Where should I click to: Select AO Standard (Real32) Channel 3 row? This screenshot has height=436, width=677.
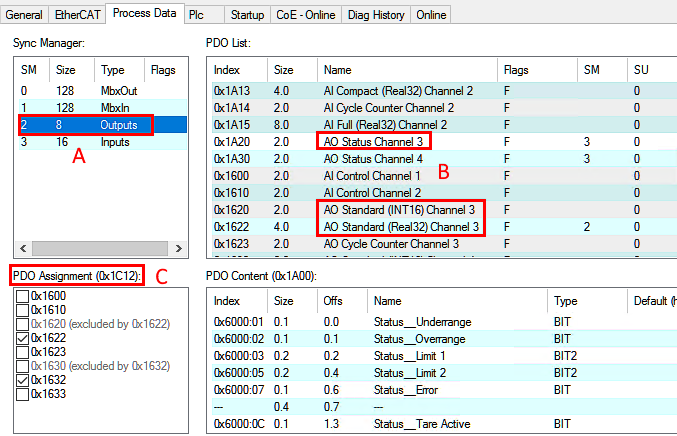pyautogui.click(x=402, y=226)
